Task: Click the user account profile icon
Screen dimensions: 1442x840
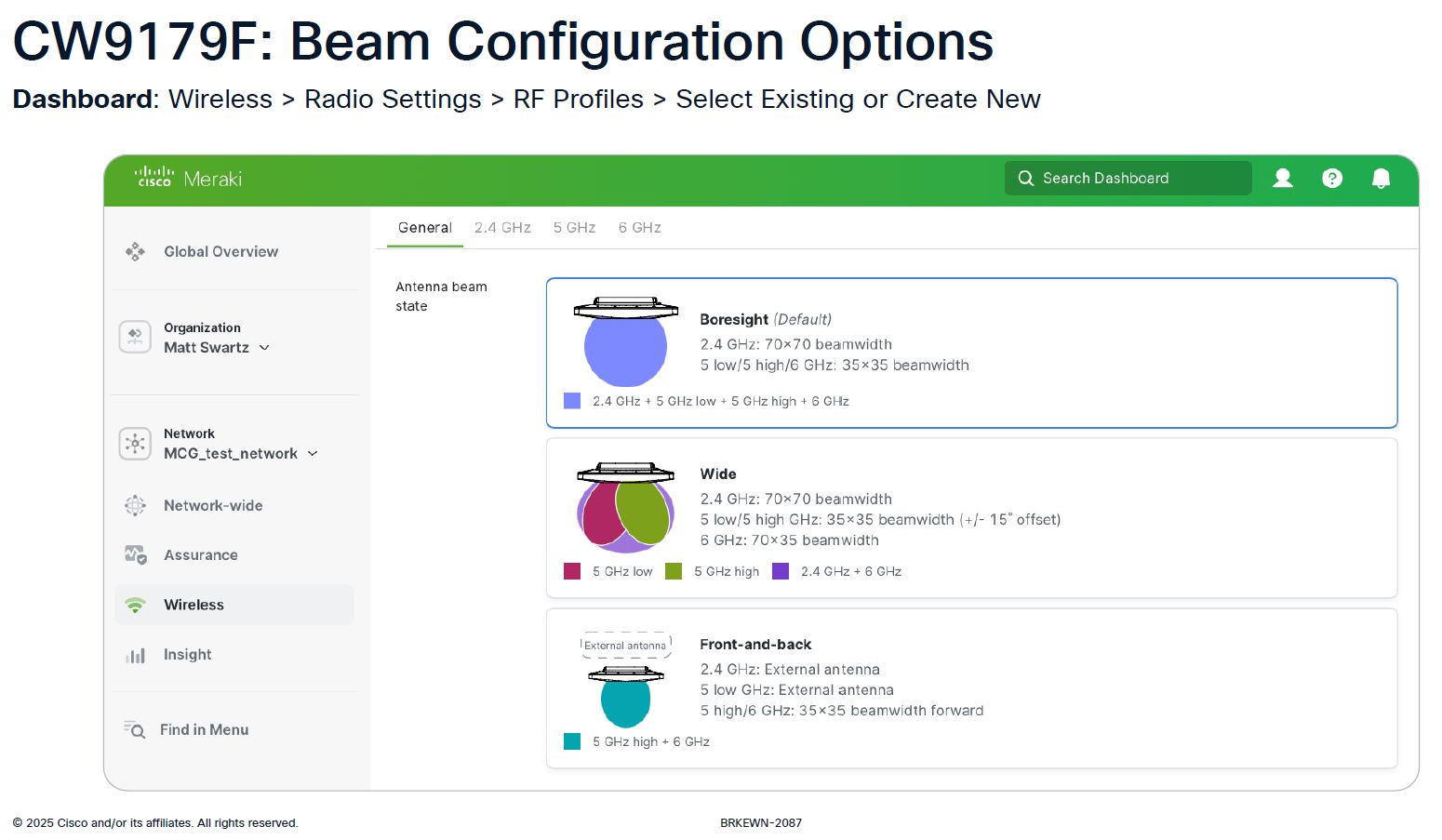Action: tap(1283, 178)
